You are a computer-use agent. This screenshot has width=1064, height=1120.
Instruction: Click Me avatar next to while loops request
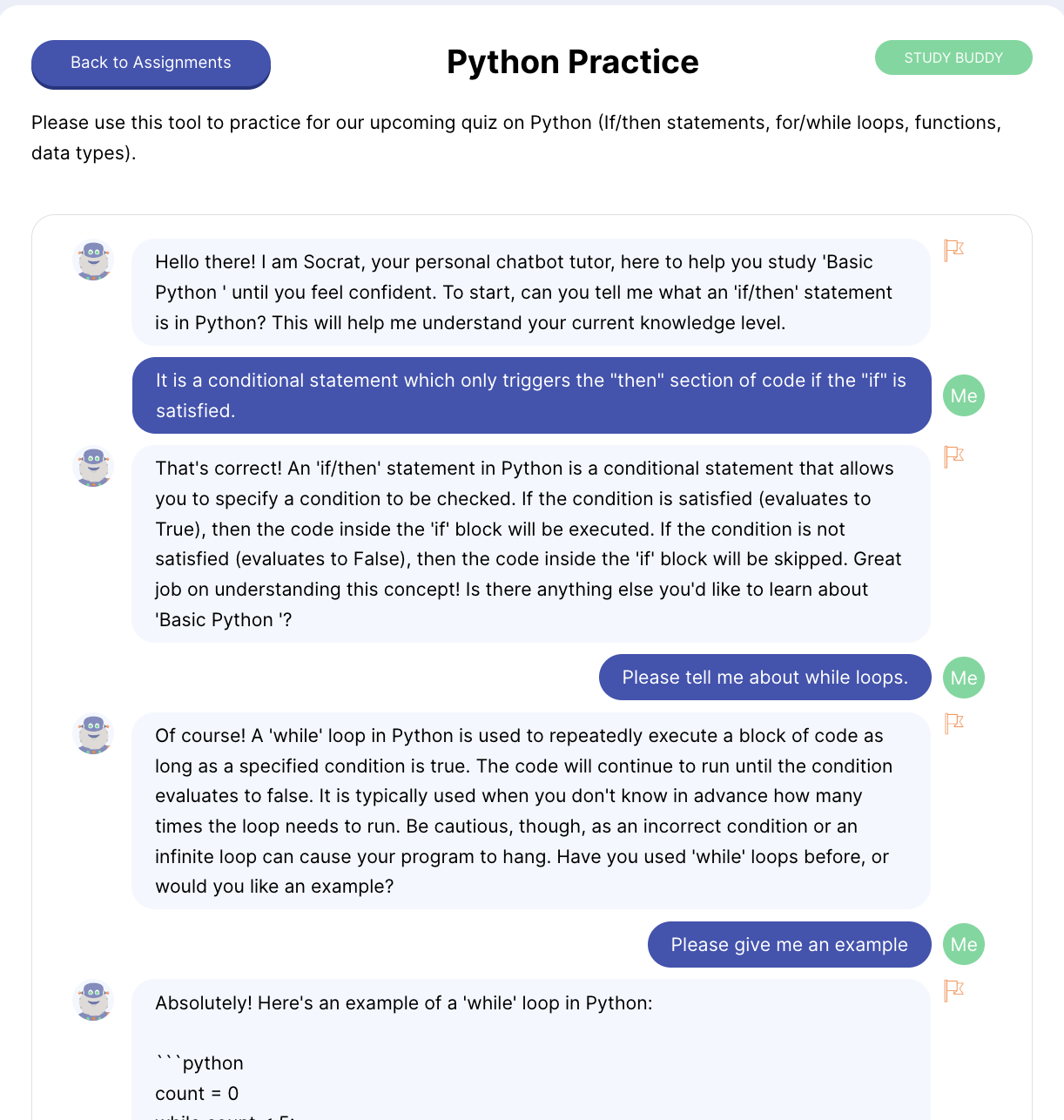(x=964, y=678)
